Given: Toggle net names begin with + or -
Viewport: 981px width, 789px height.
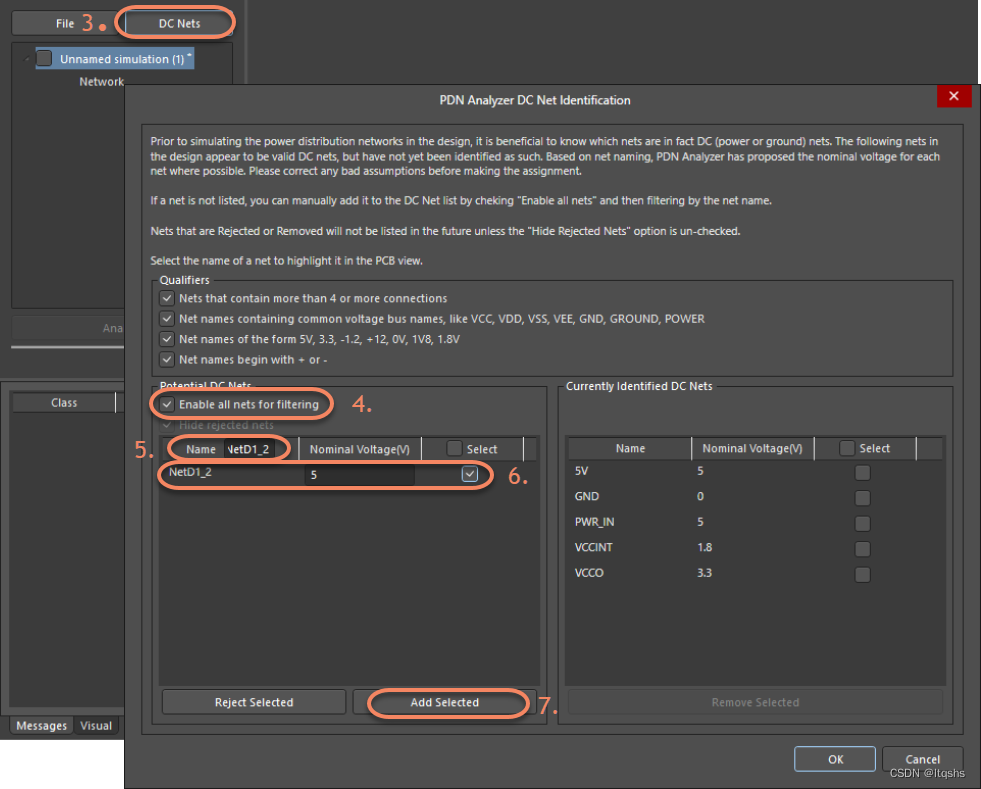Looking at the screenshot, I should tap(167, 360).
